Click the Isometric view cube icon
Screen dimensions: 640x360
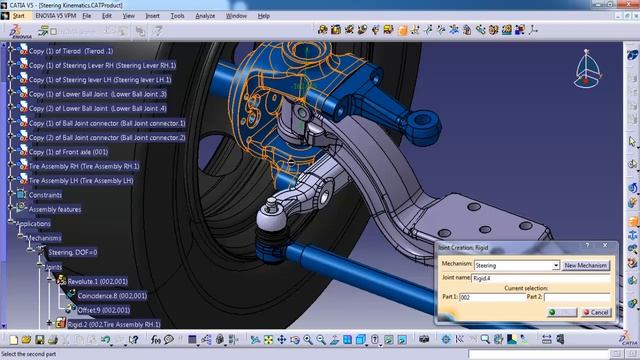tap(361, 340)
